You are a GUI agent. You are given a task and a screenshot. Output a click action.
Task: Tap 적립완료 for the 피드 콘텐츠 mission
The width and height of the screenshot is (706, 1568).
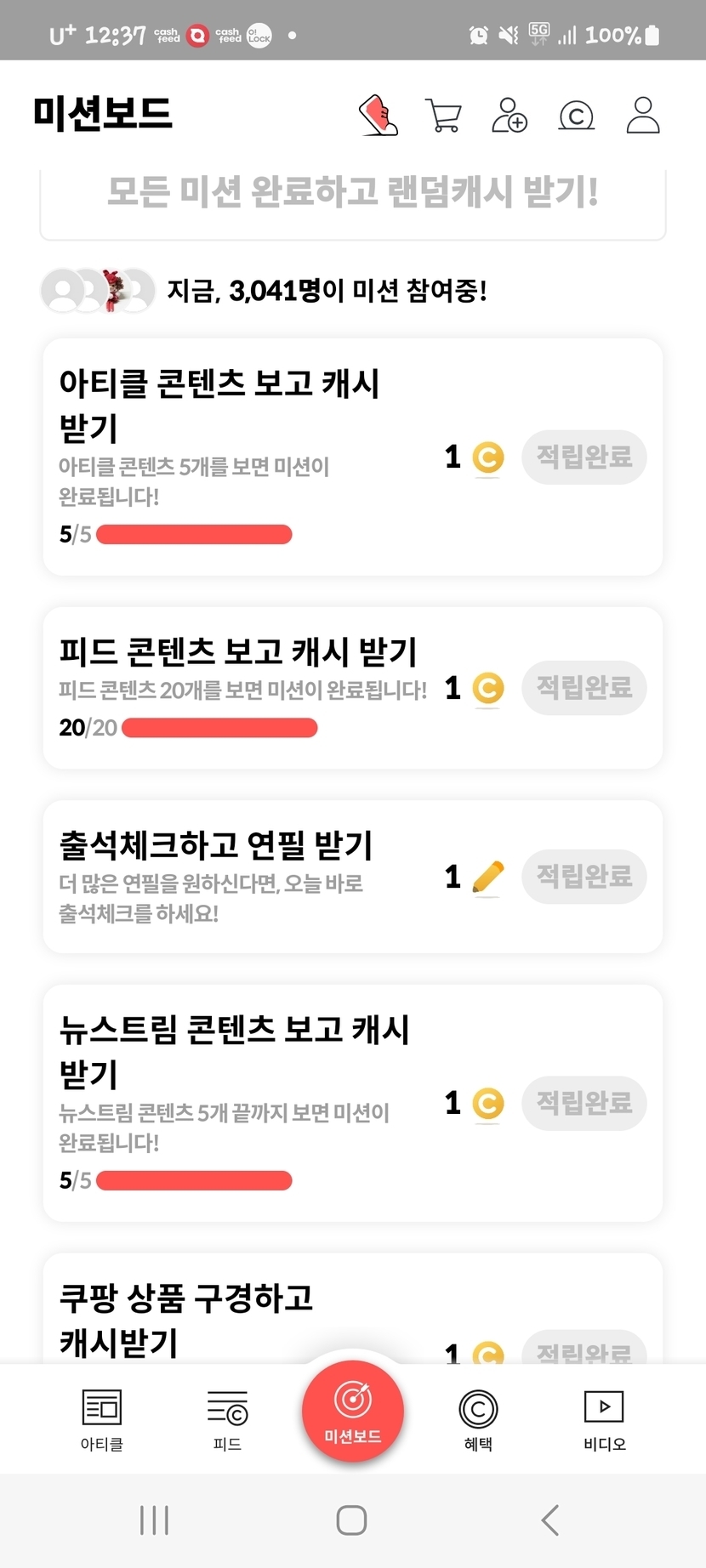[584, 688]
